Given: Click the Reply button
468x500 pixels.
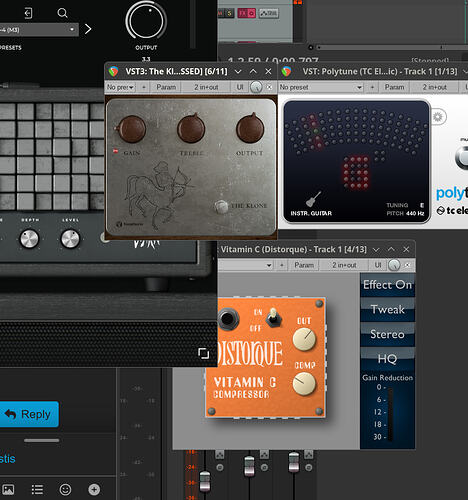Looking at the screenshot, I should click(x=29, y=414).
